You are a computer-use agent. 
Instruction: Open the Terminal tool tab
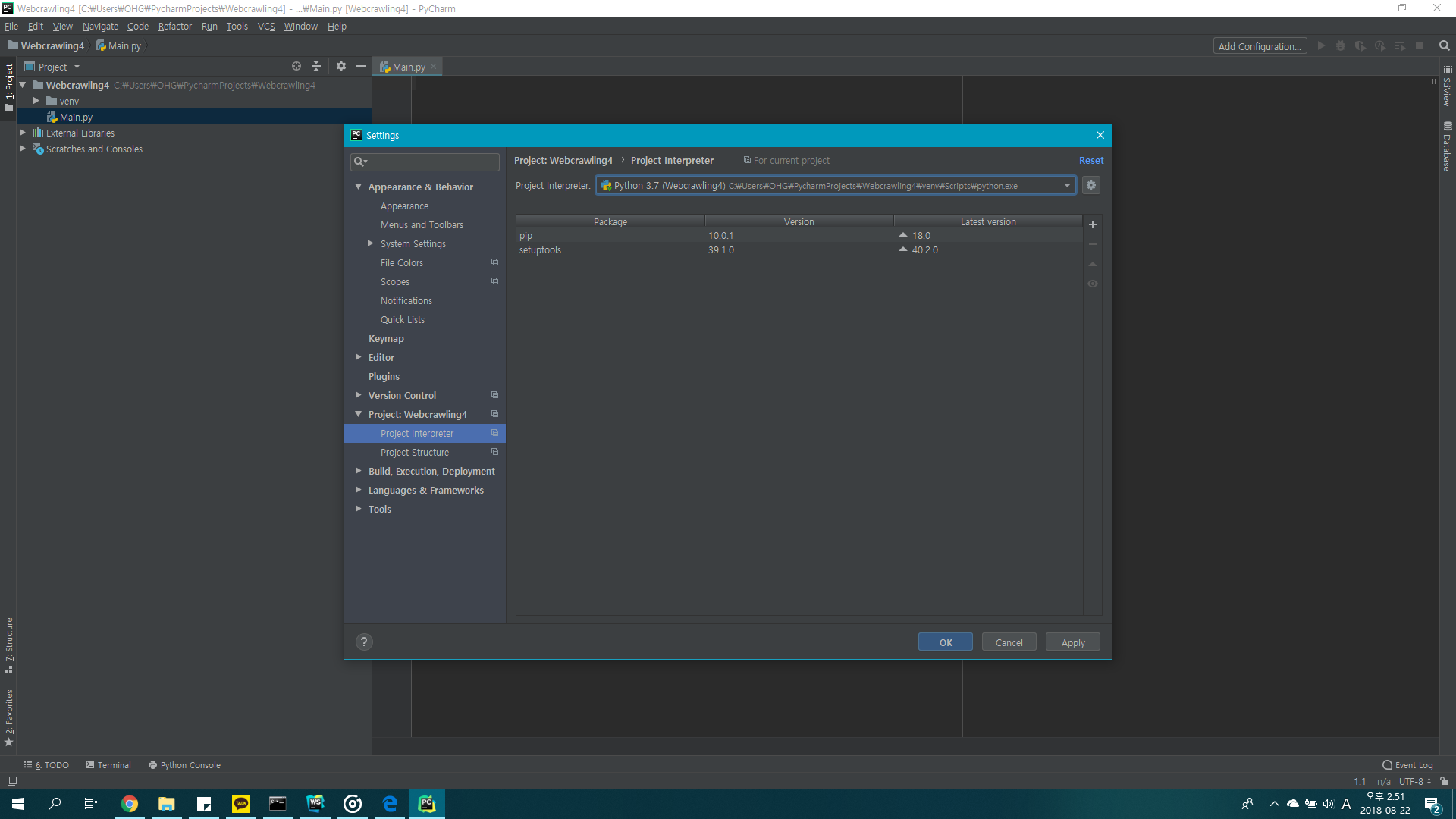108,765
